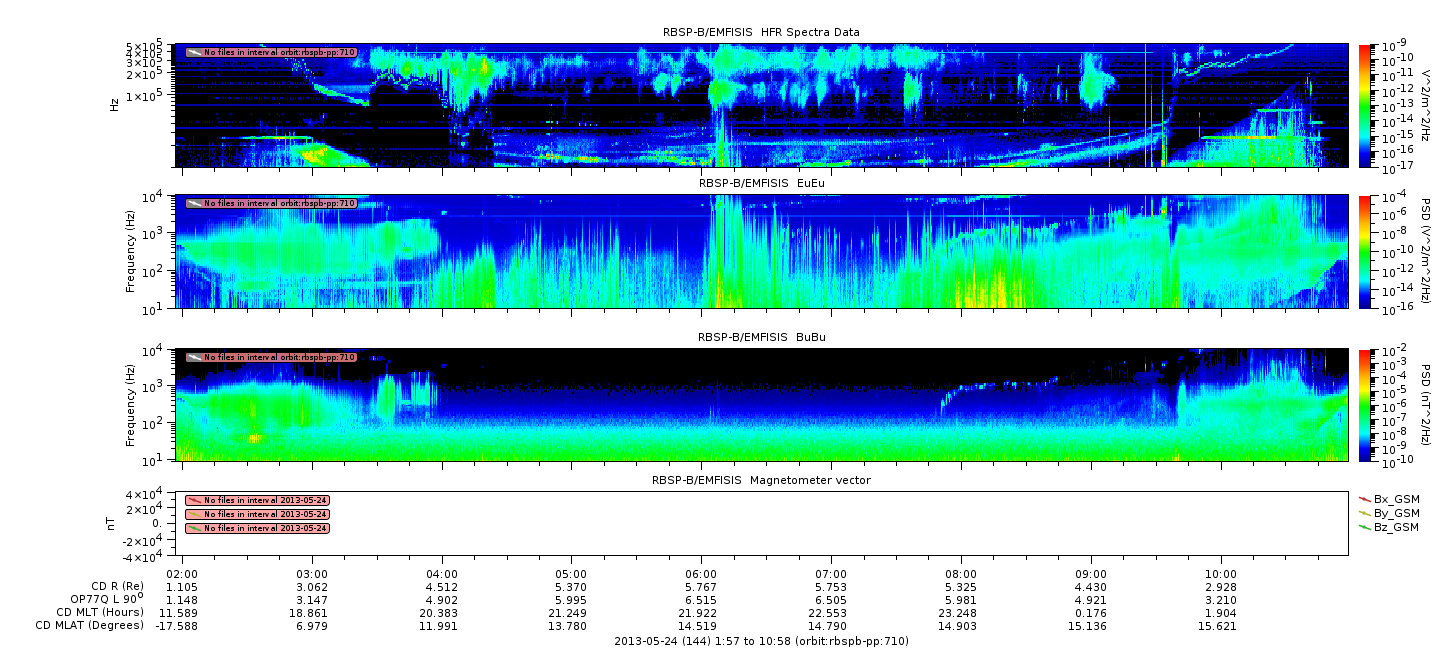Select the 'RBSP-B/EMFISIS Magnetometer vector' title
Image resolution: width=1447 pixels, height=658 pixels.
pyautogui.click(x=761, y=480)
